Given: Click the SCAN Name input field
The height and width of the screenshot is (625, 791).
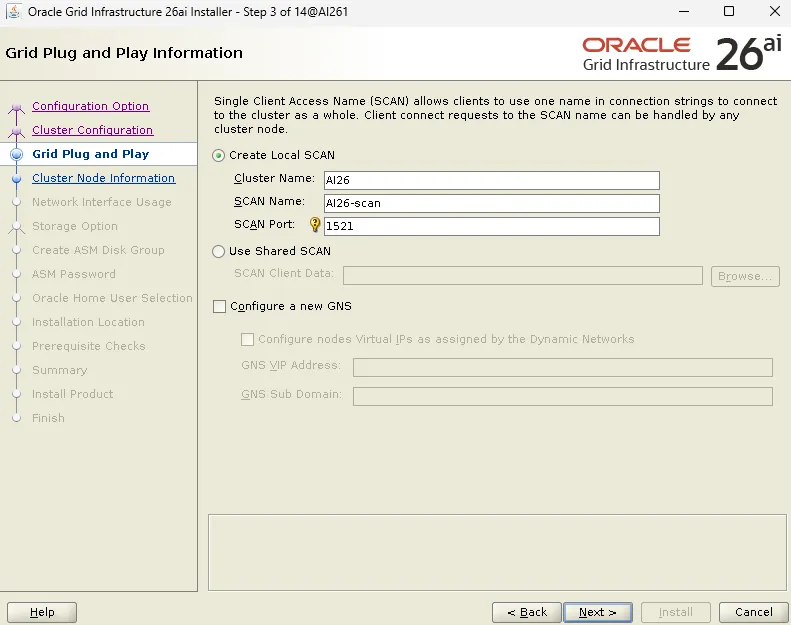Looking at the screenshot, I should pyautogui.click(x=492, y=203).
